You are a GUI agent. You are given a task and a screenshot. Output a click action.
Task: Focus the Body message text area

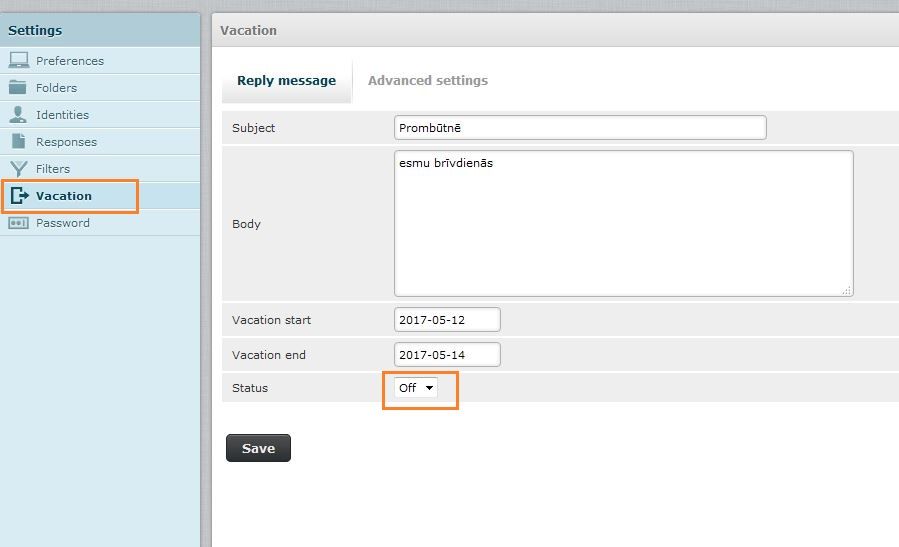pyautogui.click(x=623, y=223)
